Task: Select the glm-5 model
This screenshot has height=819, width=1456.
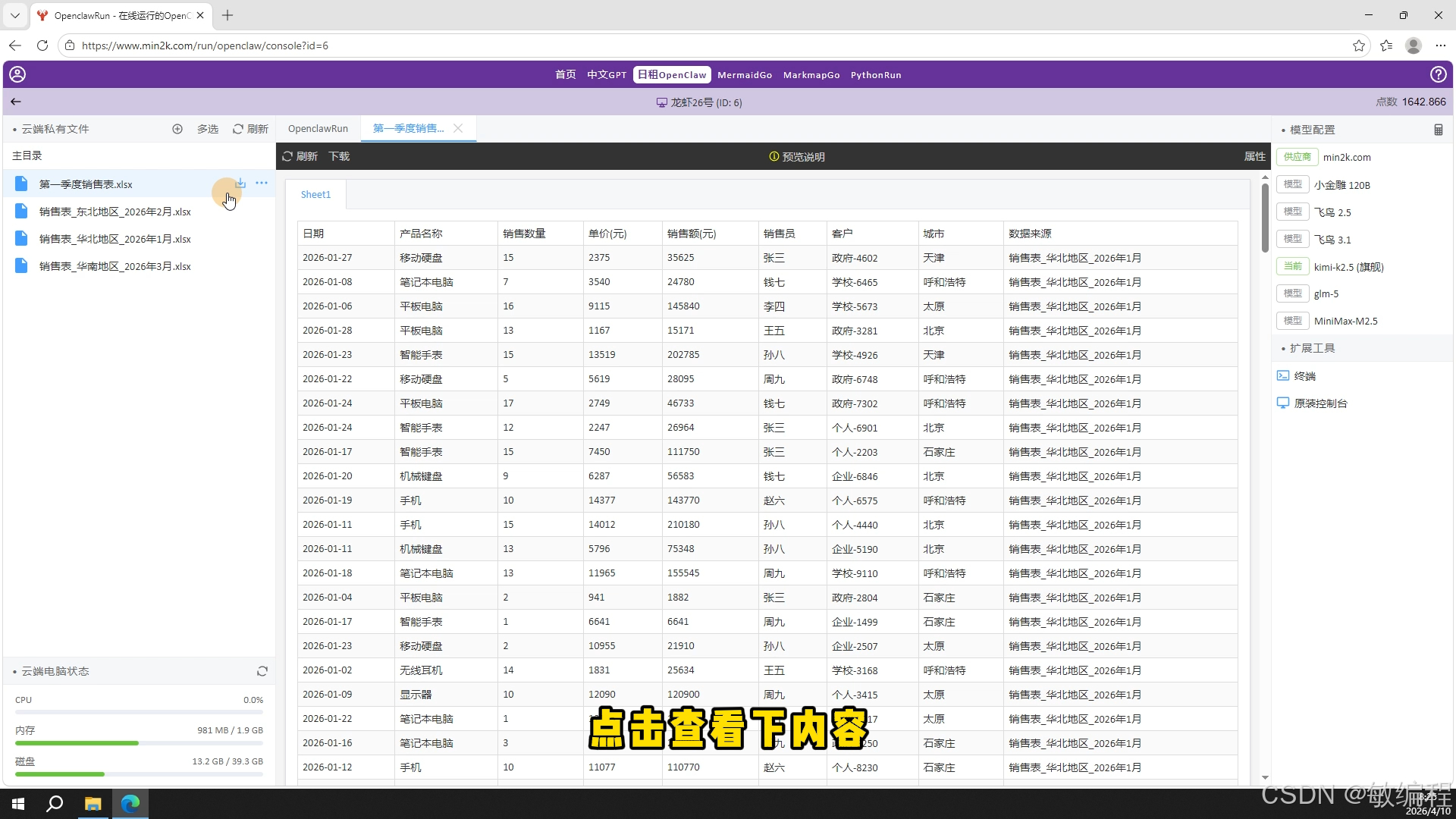Action: 1326,293
